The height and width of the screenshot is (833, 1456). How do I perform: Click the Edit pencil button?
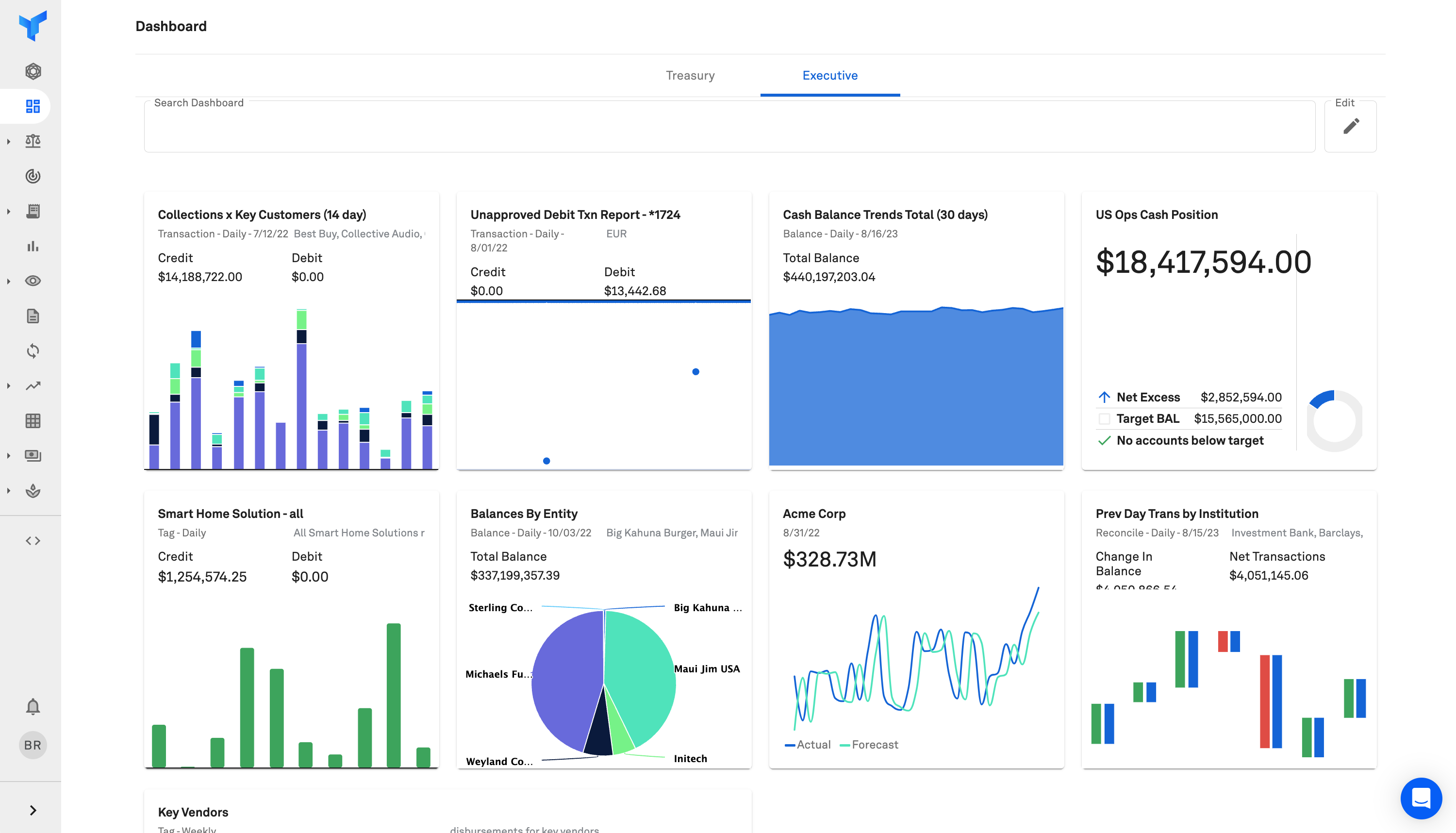[x=1350, y=126]
